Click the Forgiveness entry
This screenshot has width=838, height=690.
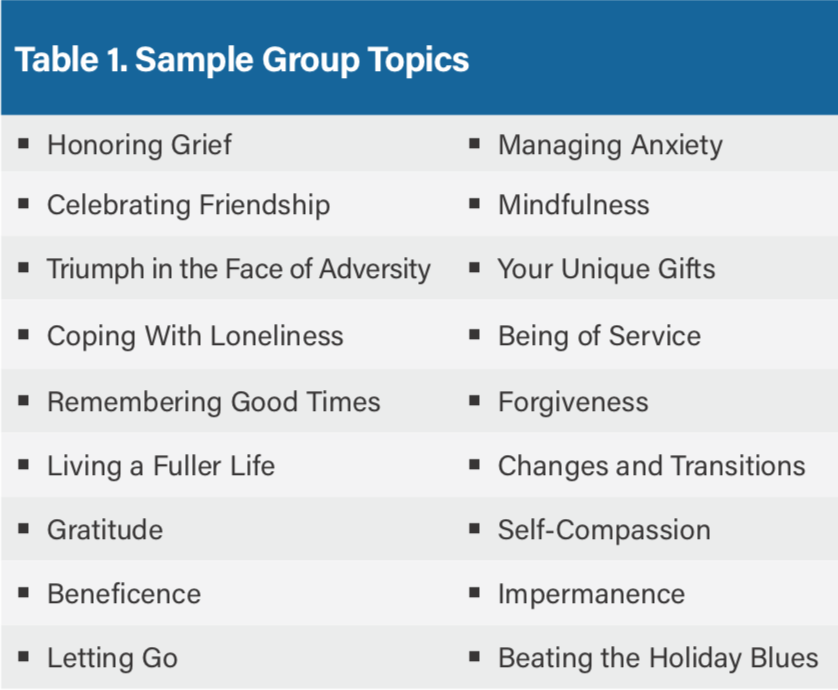[x=573, y=402]
